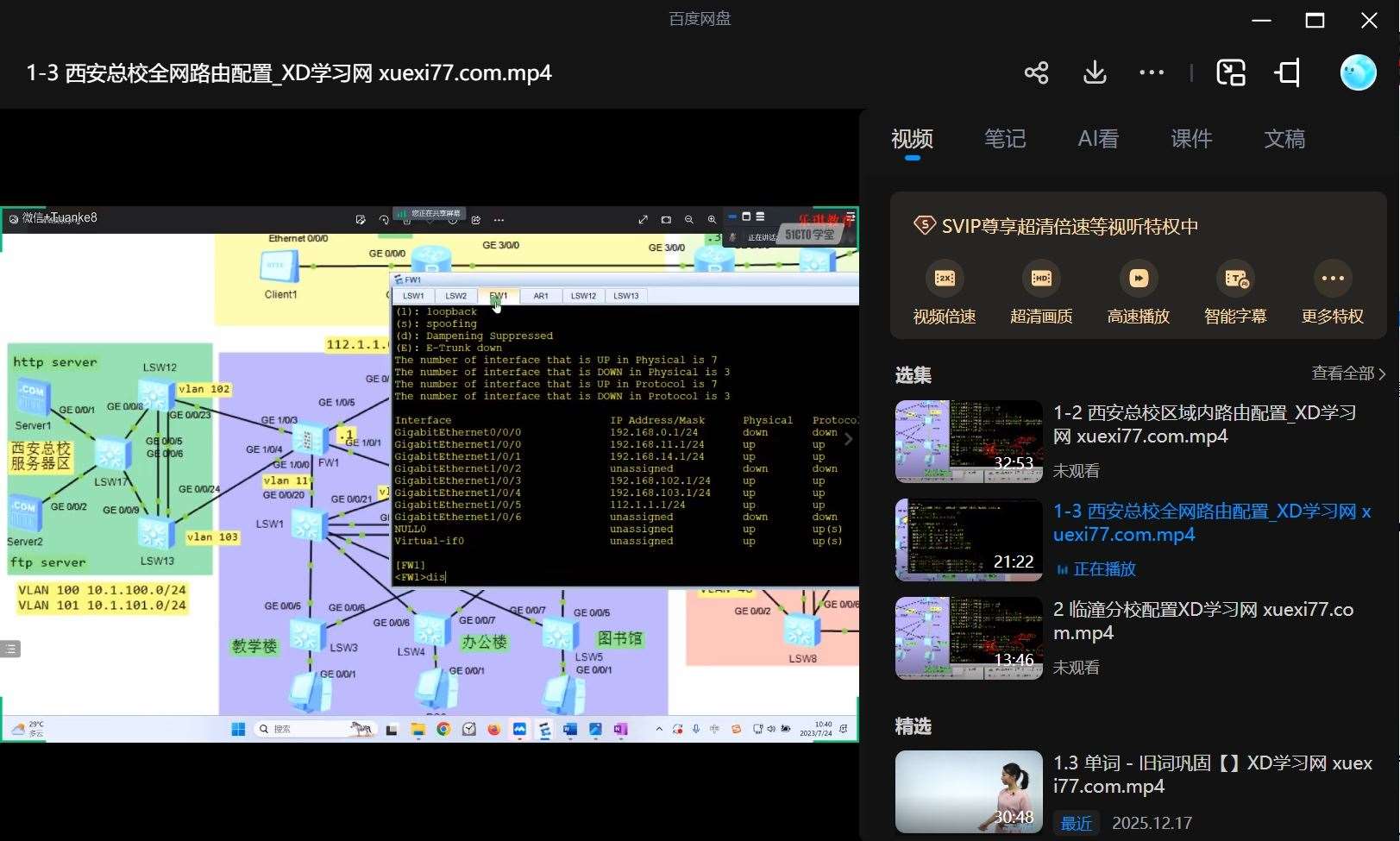Toggle the crop/screenshot frame icon
Screen dimensions: 1400x841
1288,72
